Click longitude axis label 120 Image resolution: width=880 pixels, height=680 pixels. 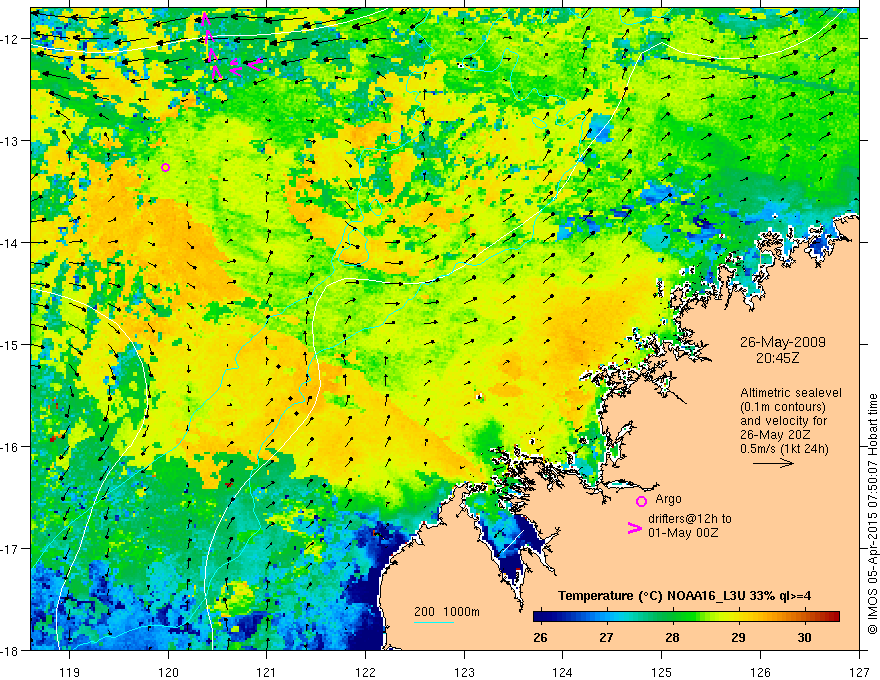(x=168, y=672)
